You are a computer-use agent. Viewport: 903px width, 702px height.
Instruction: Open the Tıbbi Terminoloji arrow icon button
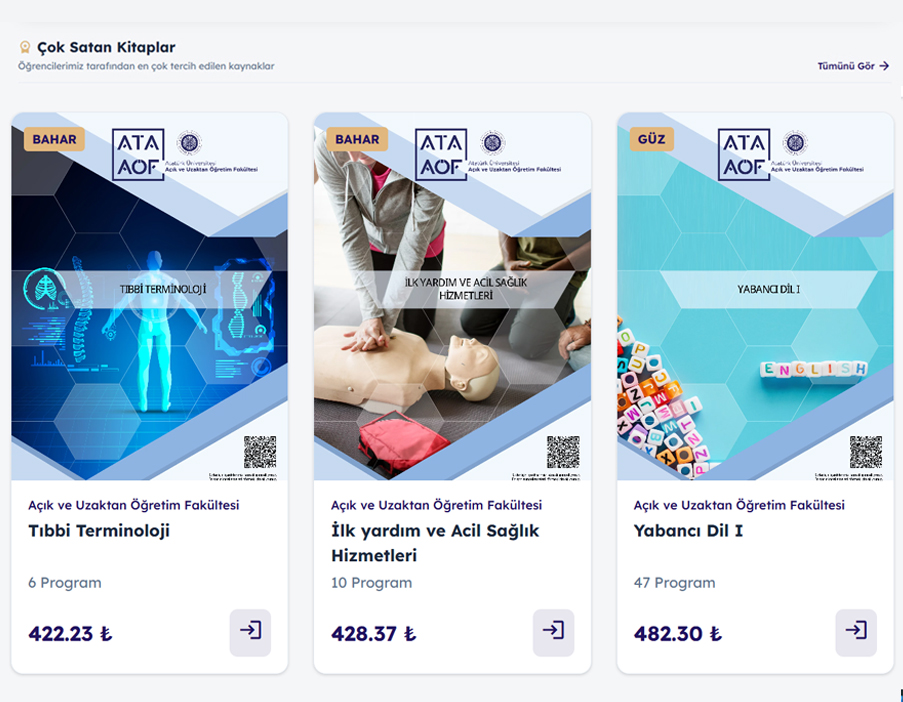click(x=250, y=632)
